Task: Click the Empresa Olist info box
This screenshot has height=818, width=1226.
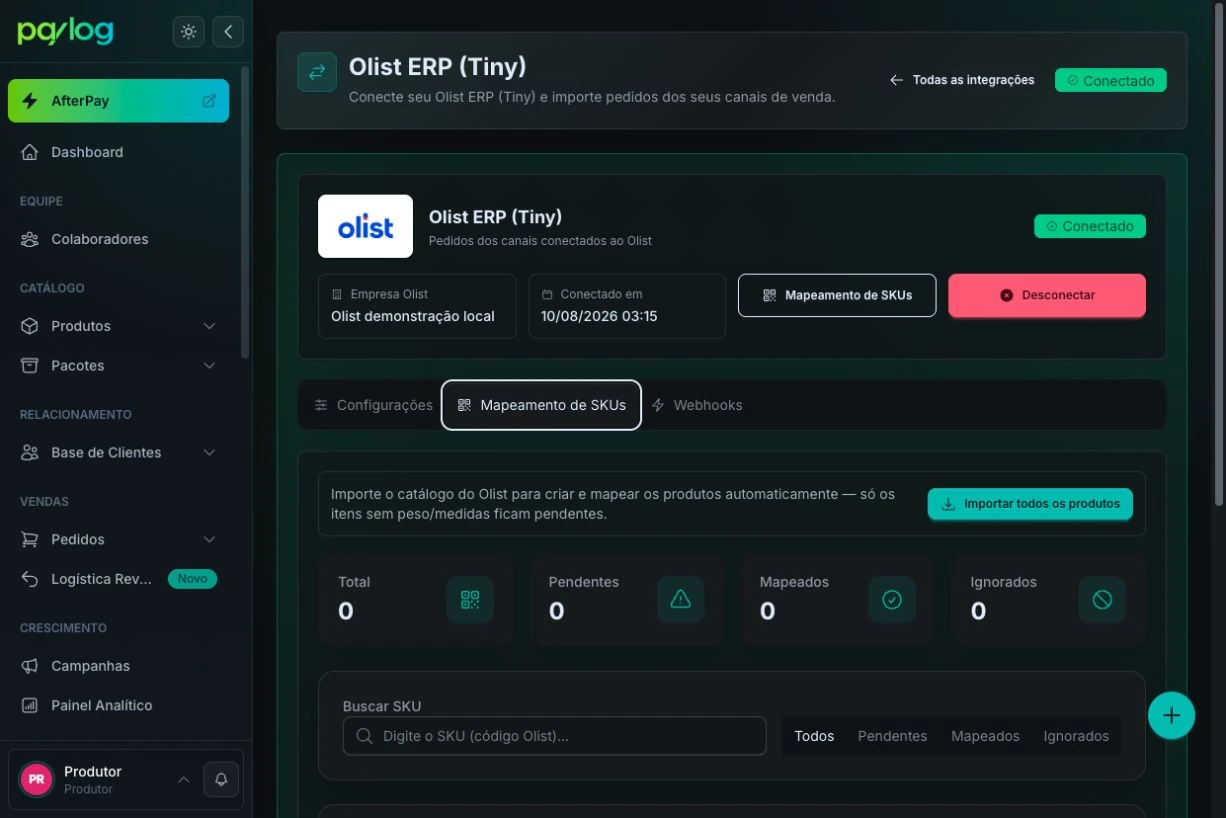Action: pos(417,306)
